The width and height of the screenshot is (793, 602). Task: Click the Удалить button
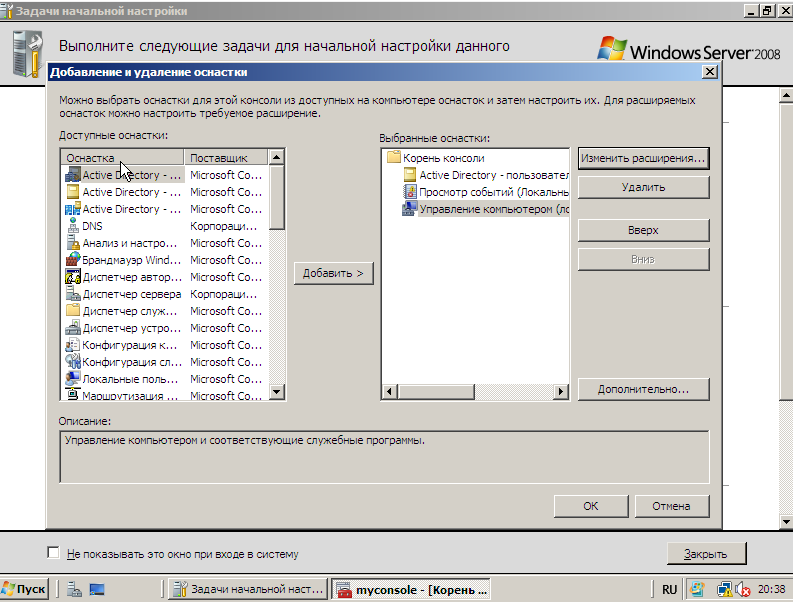[x=643, y=187]
